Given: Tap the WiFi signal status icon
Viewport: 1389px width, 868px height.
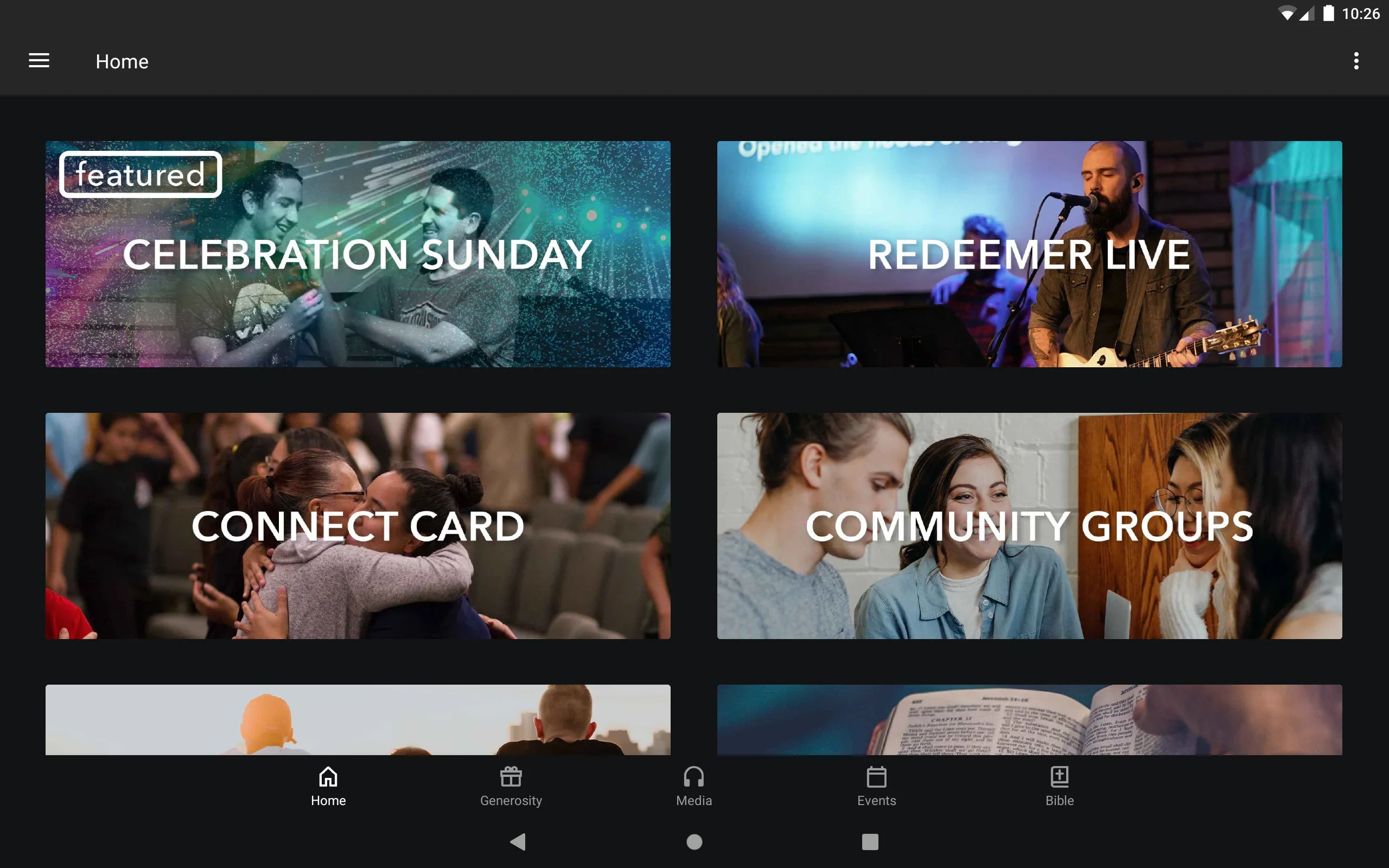Looking at the screenshot, I should pyautogui.click(x=1284, y=13).
